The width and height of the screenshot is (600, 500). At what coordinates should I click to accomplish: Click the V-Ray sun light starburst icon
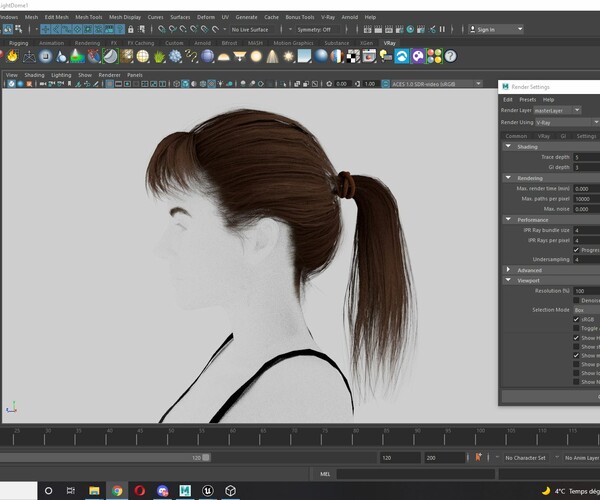288,57
